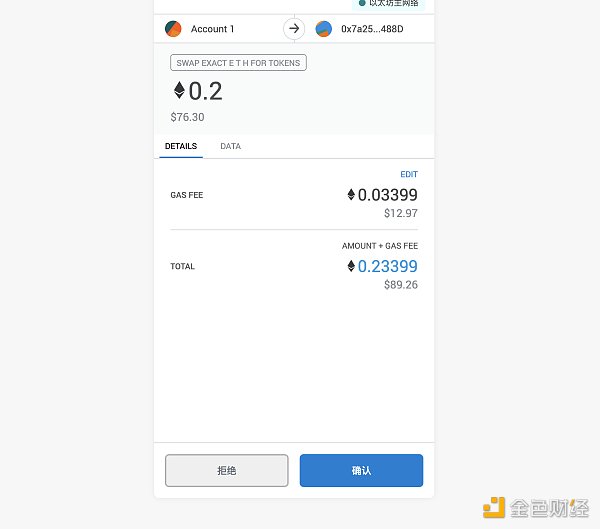Click the SWAP EXACT ETH FOR TOKENS label
Screen dimensions: 600x529
pos(238,63)
